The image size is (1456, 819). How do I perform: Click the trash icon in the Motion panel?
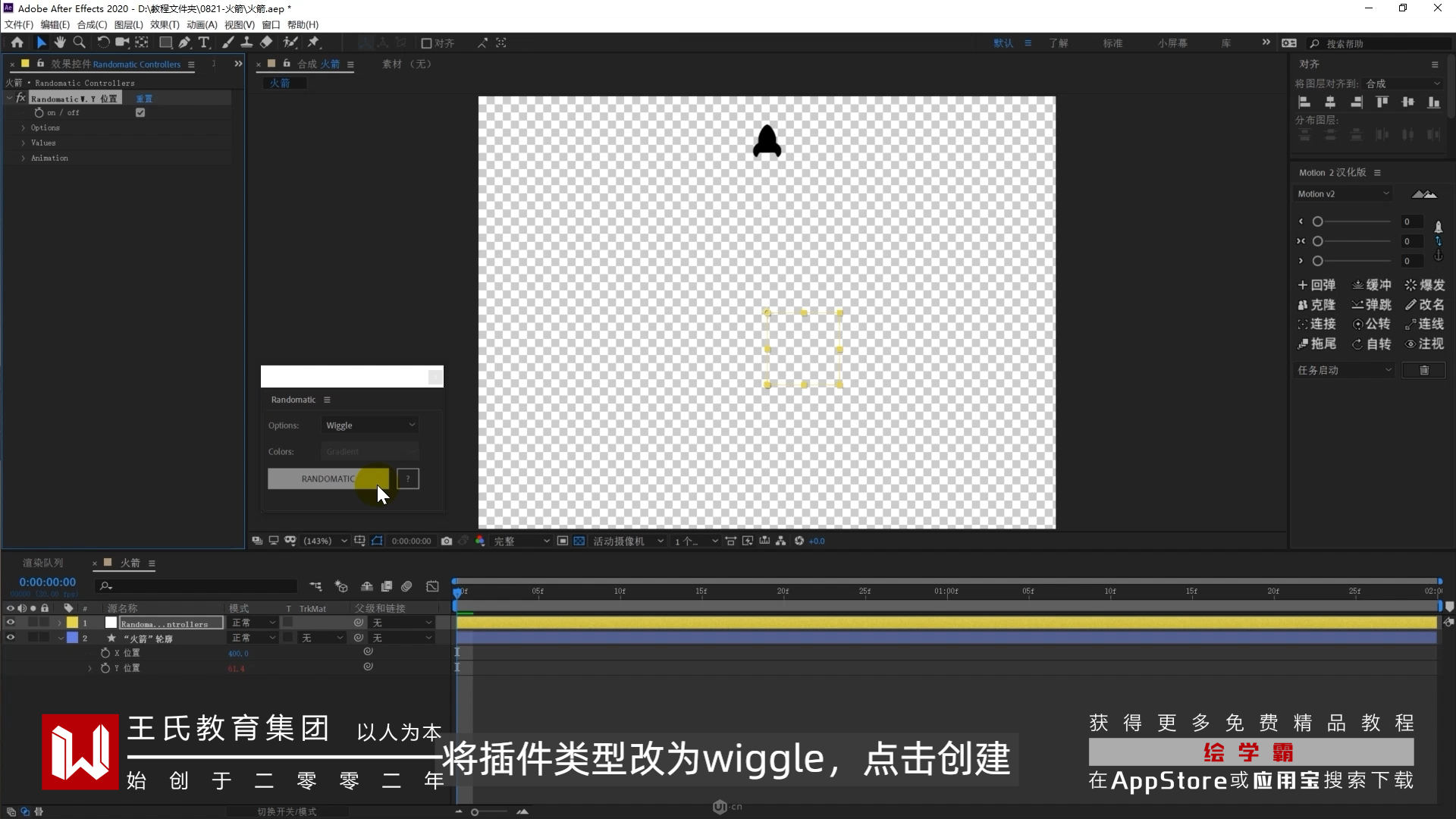click(1423, 370)
